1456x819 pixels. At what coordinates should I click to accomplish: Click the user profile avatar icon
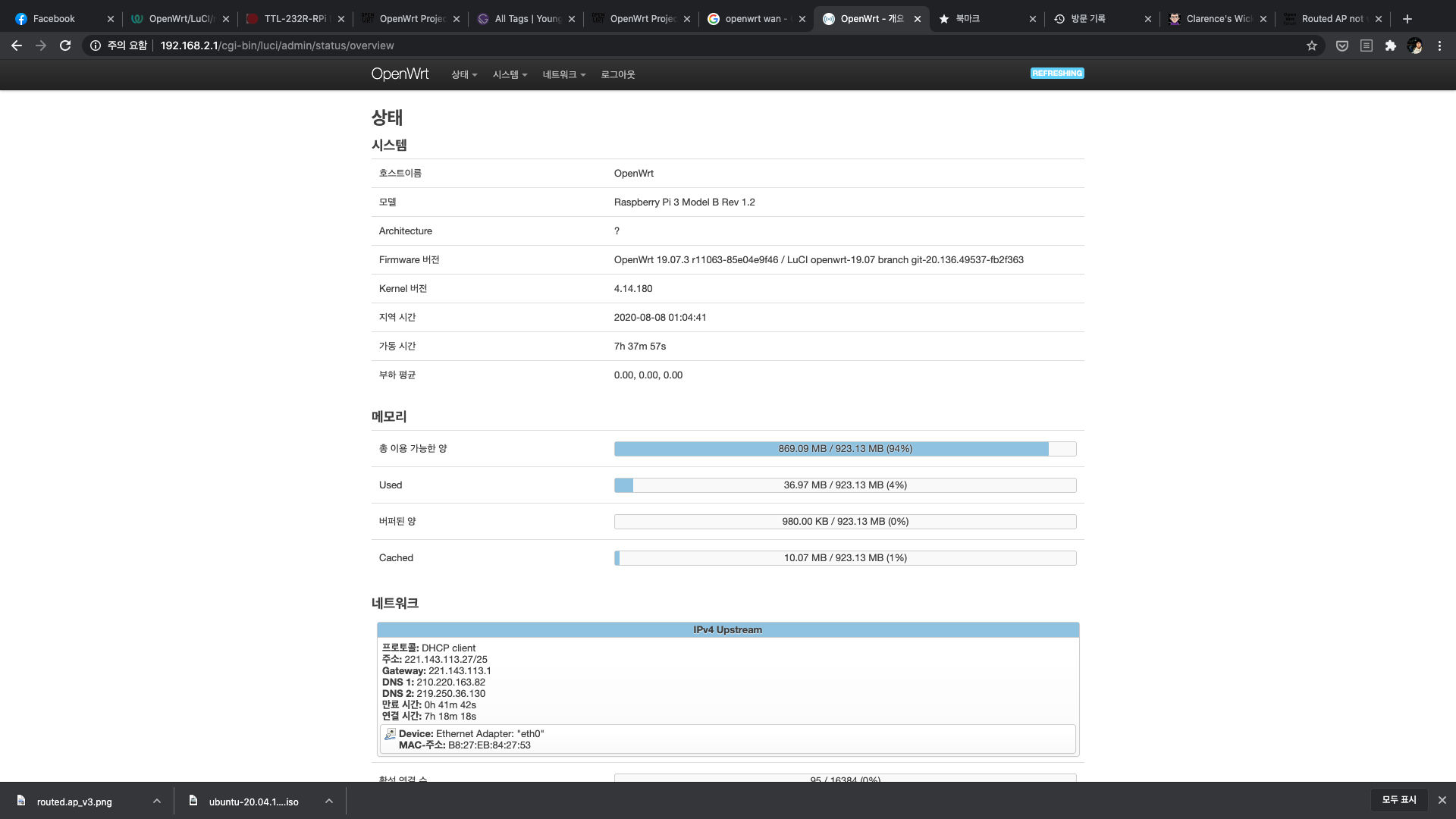1414,45
